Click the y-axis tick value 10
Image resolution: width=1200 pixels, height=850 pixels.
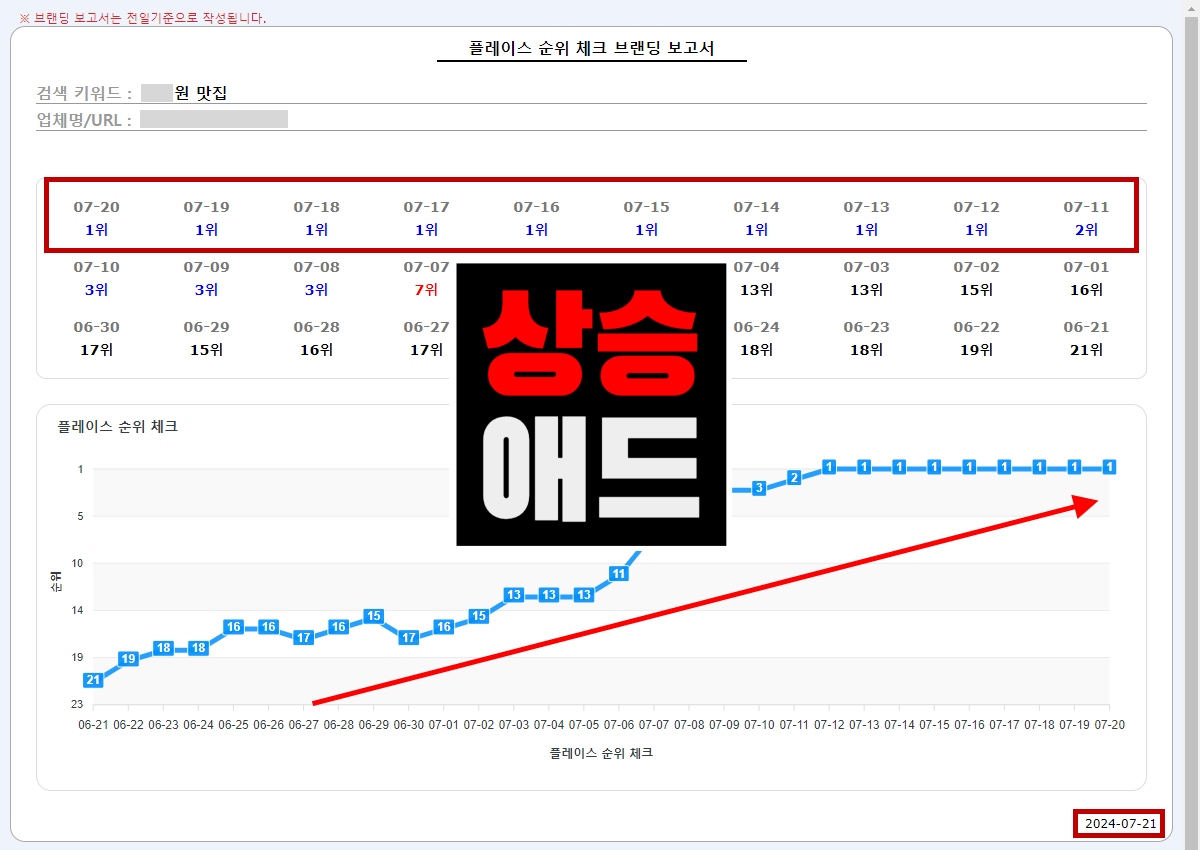pyautogui.click(x=78, y=563)
